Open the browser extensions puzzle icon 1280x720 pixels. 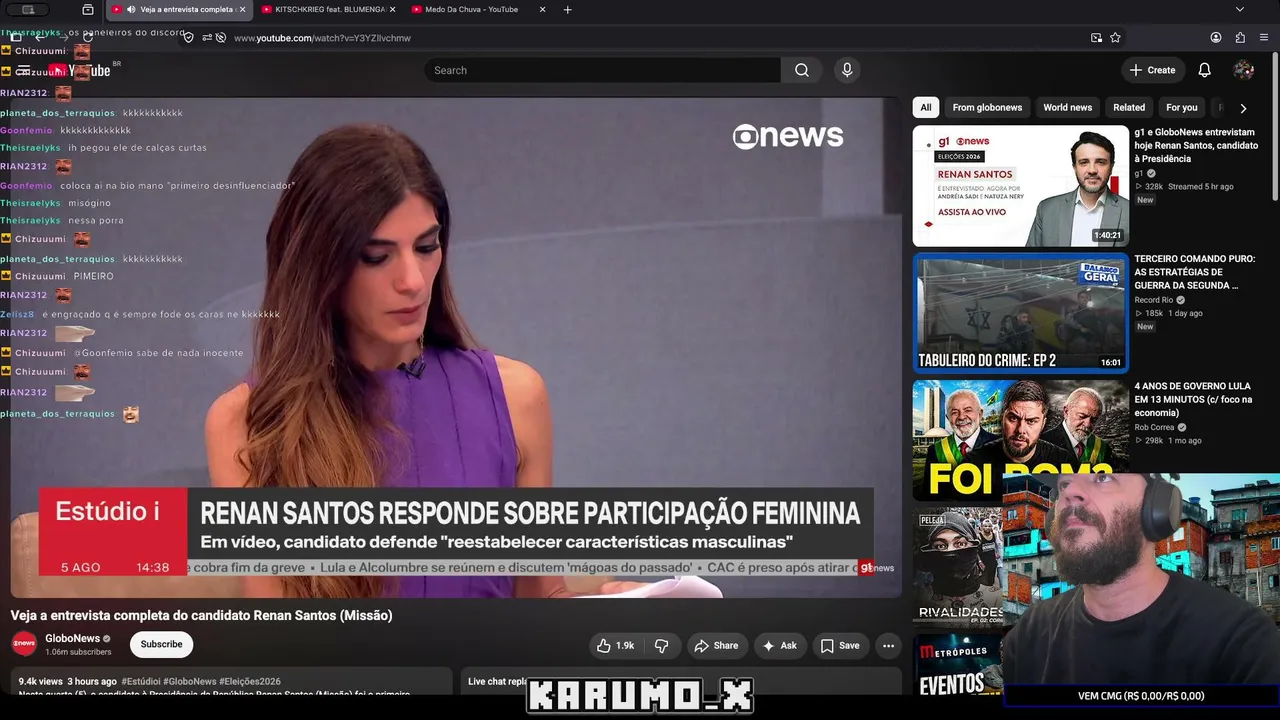(x=1240, y=38)
